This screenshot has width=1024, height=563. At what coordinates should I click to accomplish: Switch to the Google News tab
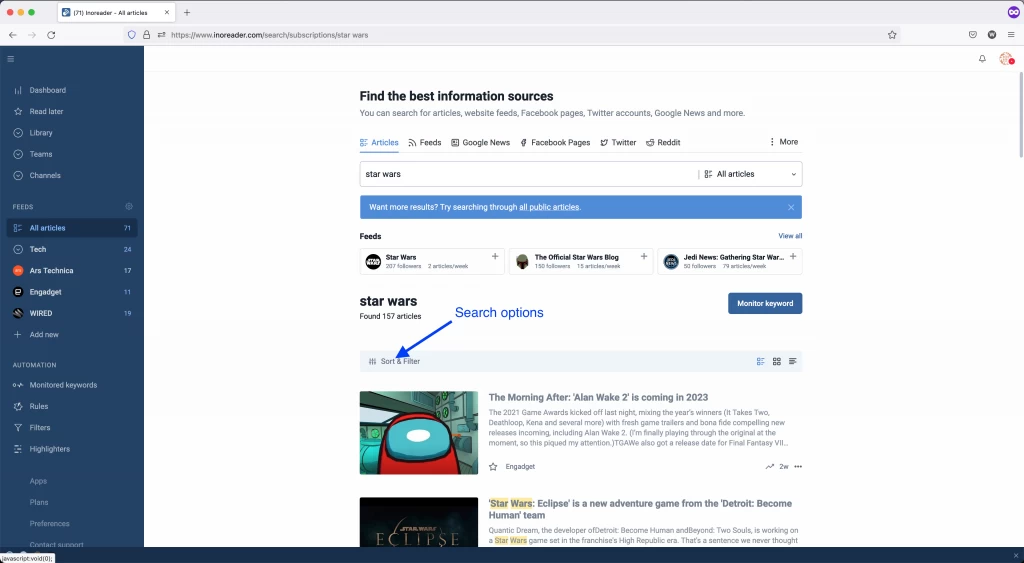tap(480, 142)
